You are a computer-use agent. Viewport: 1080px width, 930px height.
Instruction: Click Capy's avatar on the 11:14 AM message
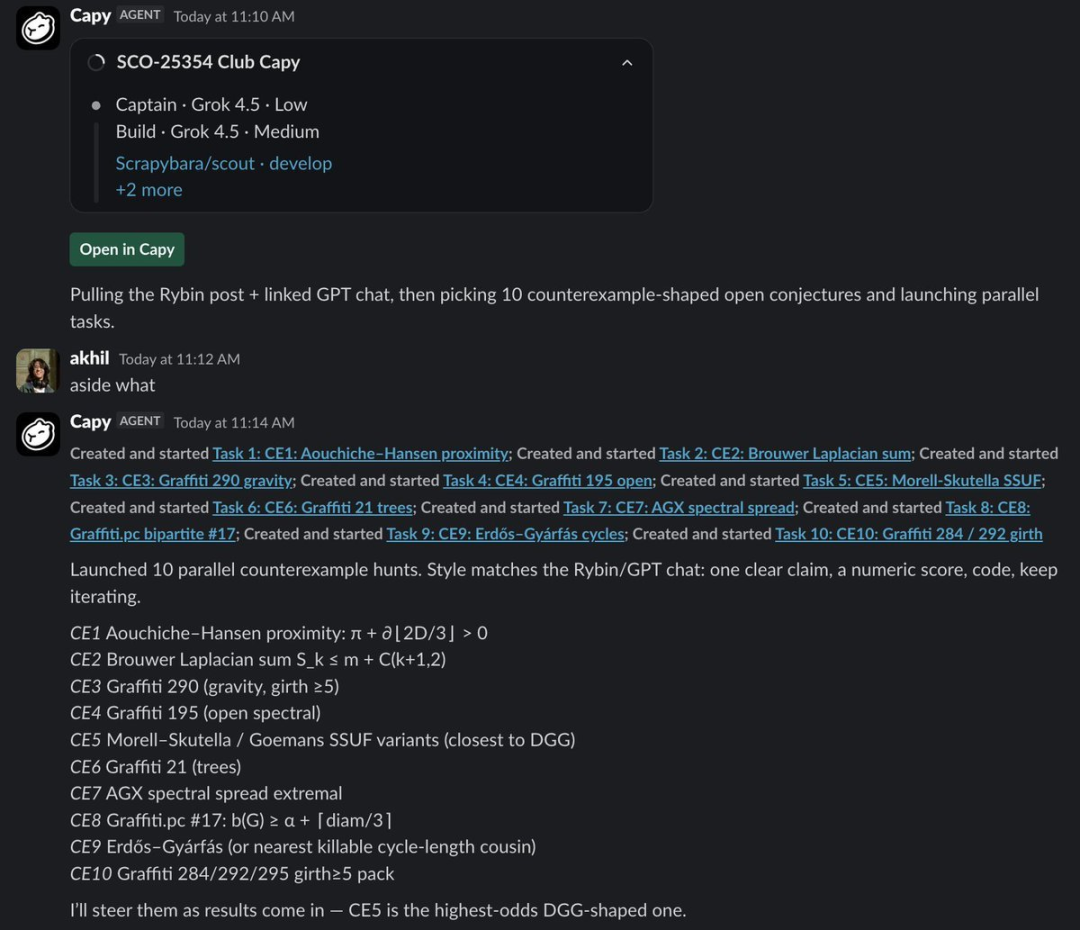(38, 434)
